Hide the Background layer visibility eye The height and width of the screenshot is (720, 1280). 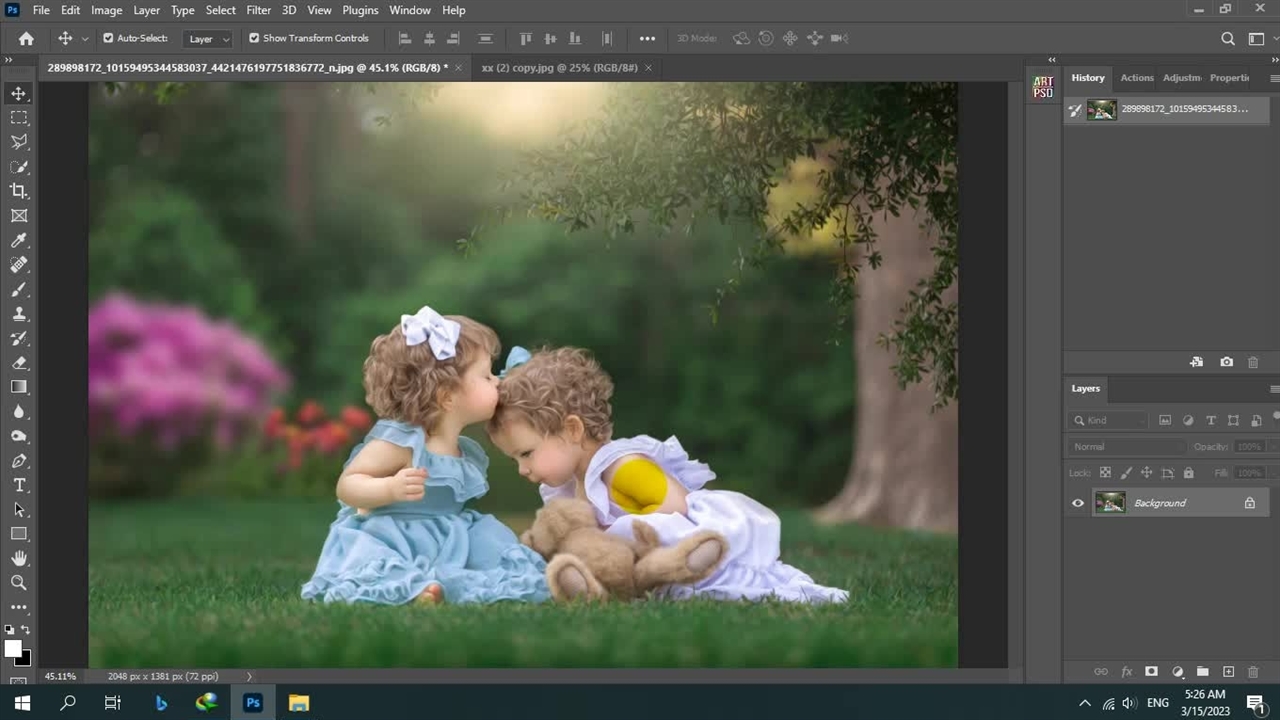pos(1078,503)
